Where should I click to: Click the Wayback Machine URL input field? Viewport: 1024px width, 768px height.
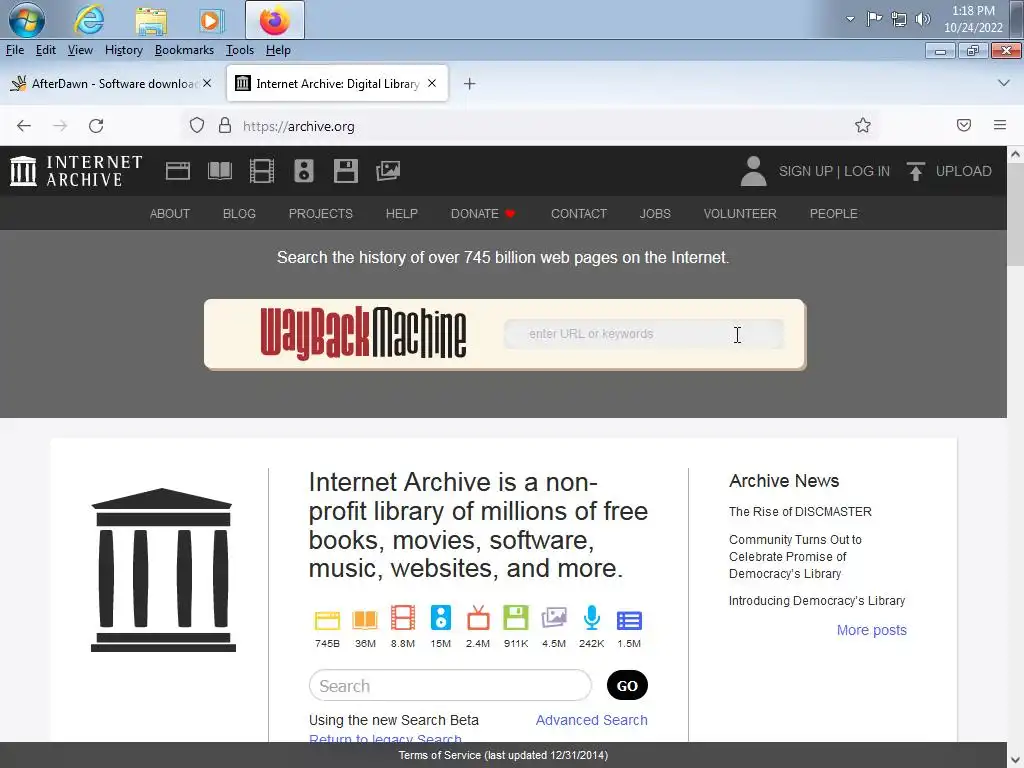coord(643,334)
